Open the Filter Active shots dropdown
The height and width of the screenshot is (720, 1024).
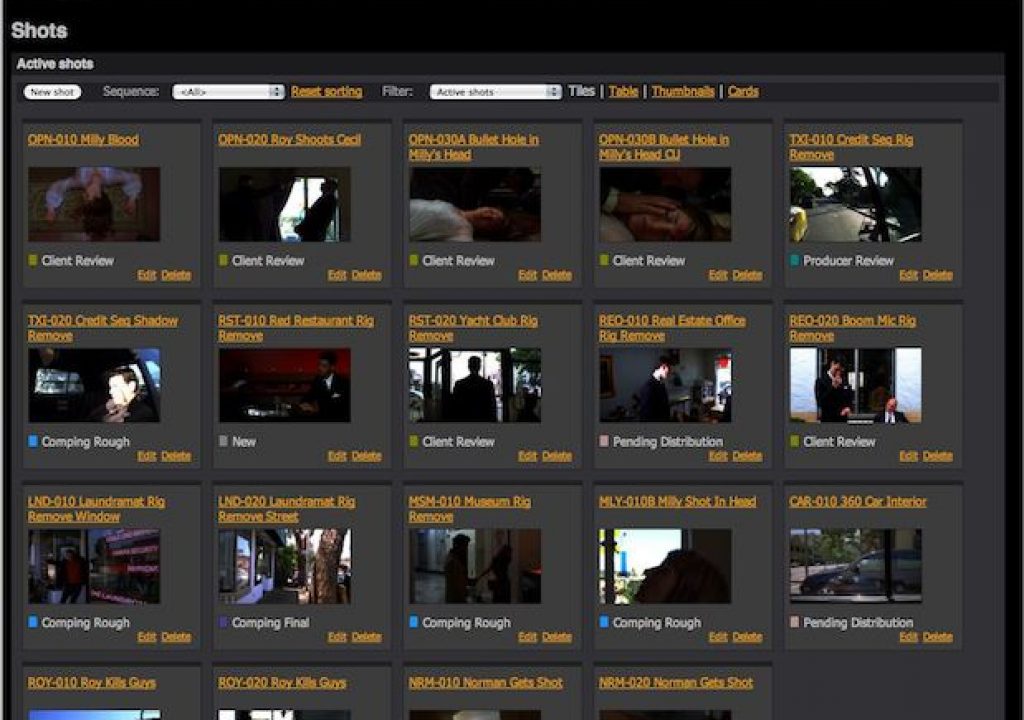(x=496, y=92)
